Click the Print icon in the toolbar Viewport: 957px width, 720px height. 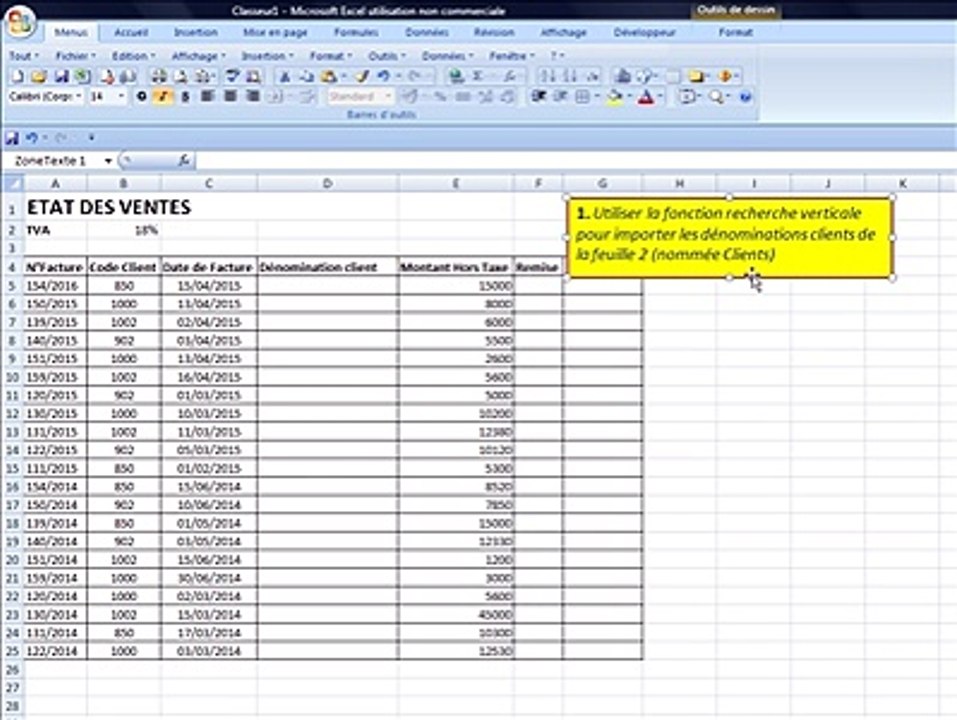159,76
